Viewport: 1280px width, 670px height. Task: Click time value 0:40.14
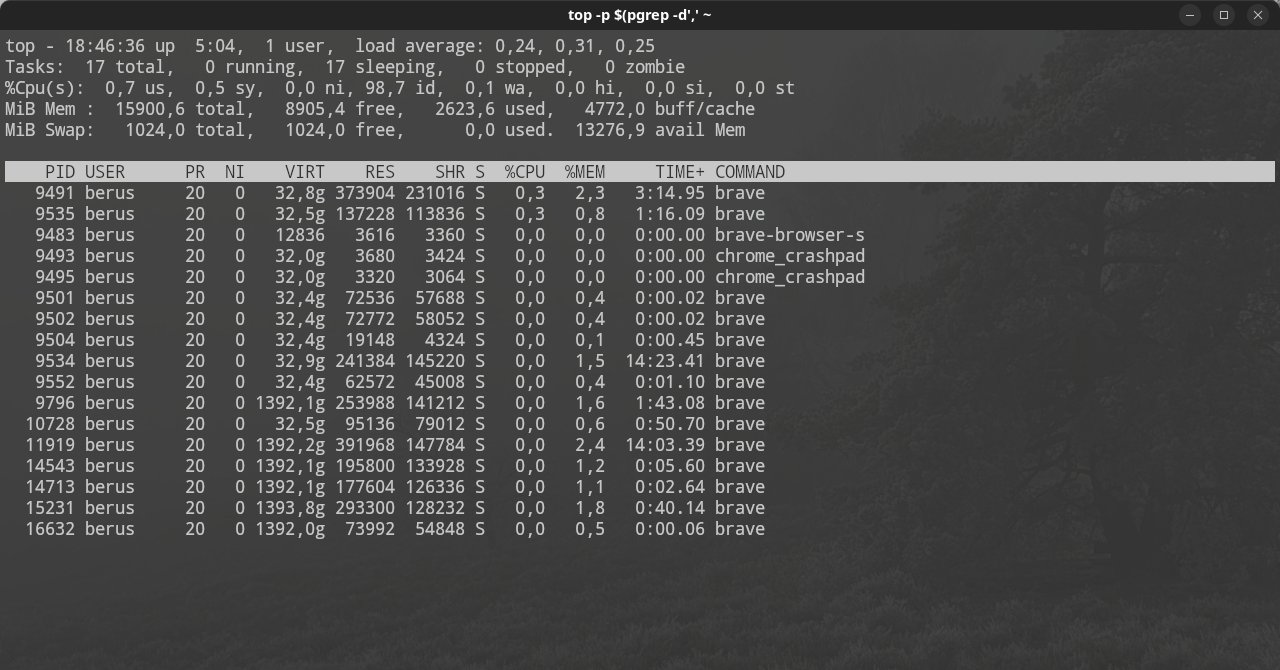pos(670,508)
